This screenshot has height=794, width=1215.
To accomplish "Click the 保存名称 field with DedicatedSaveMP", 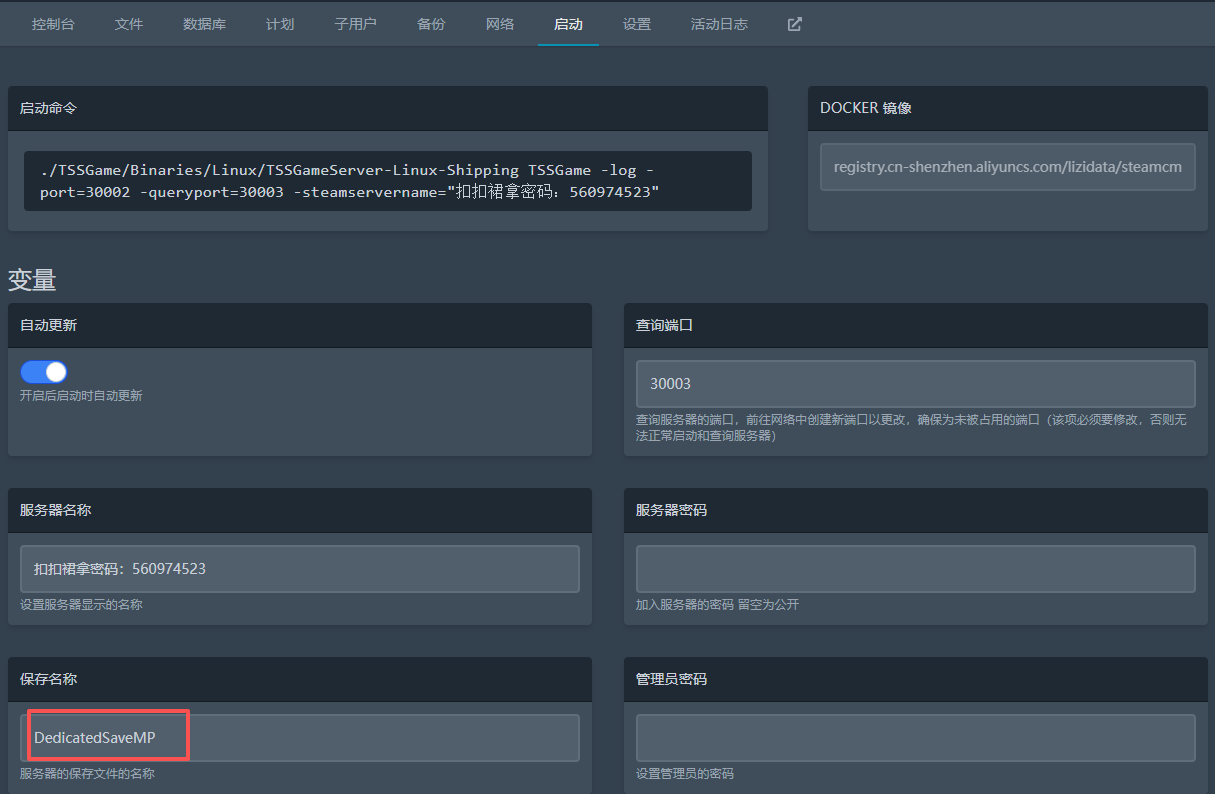I will click(x=300, y=738).
